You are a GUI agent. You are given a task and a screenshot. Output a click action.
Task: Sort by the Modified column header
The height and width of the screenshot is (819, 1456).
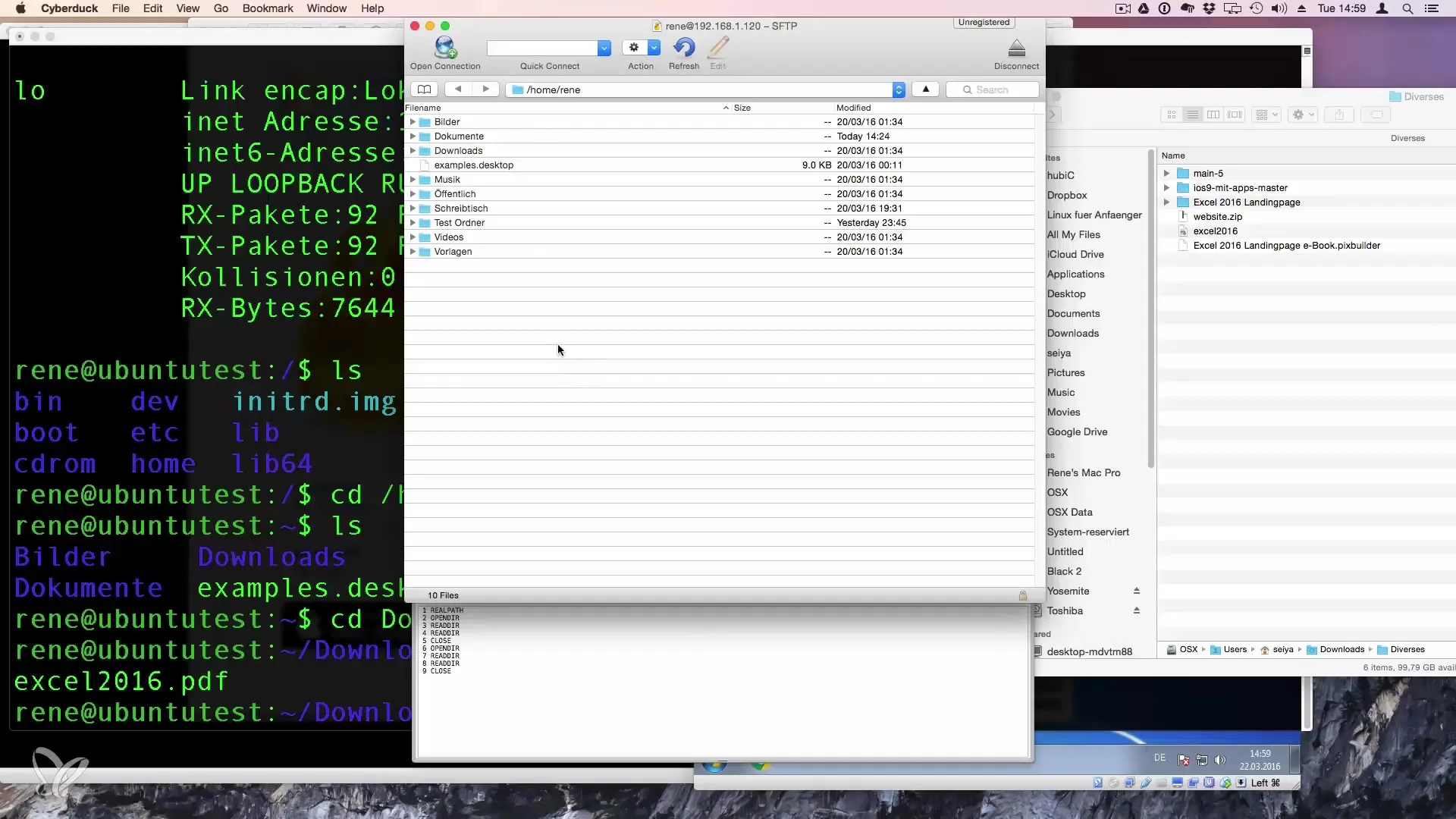[x=934, y=108]
